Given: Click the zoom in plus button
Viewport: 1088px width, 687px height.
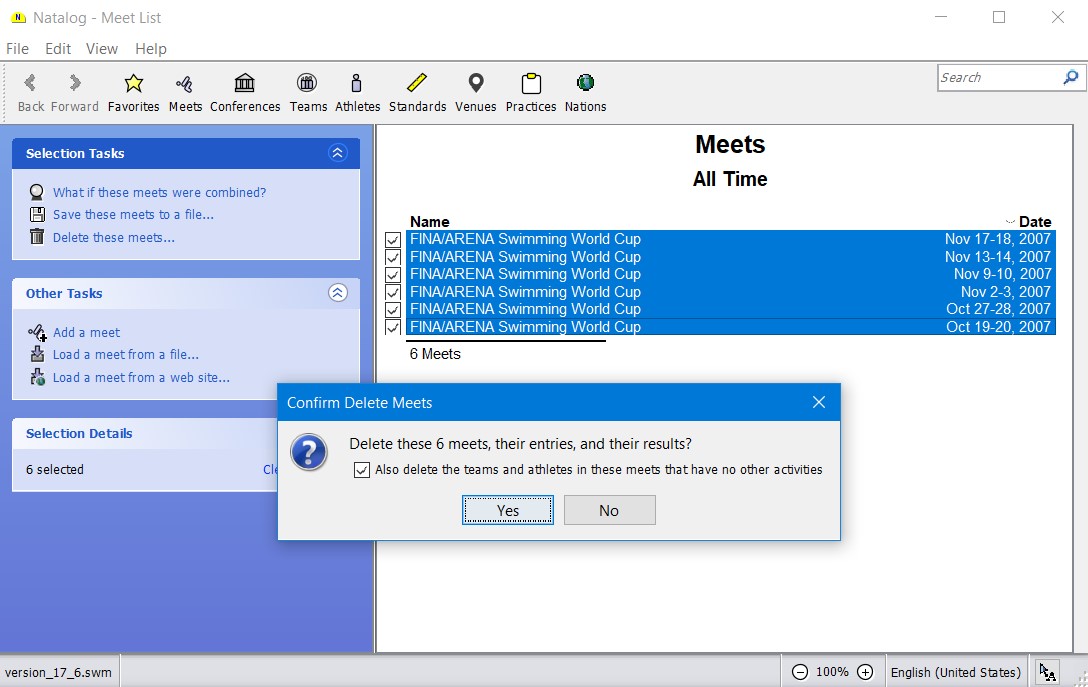Looking at the screenshot, I should coord(866,672).
